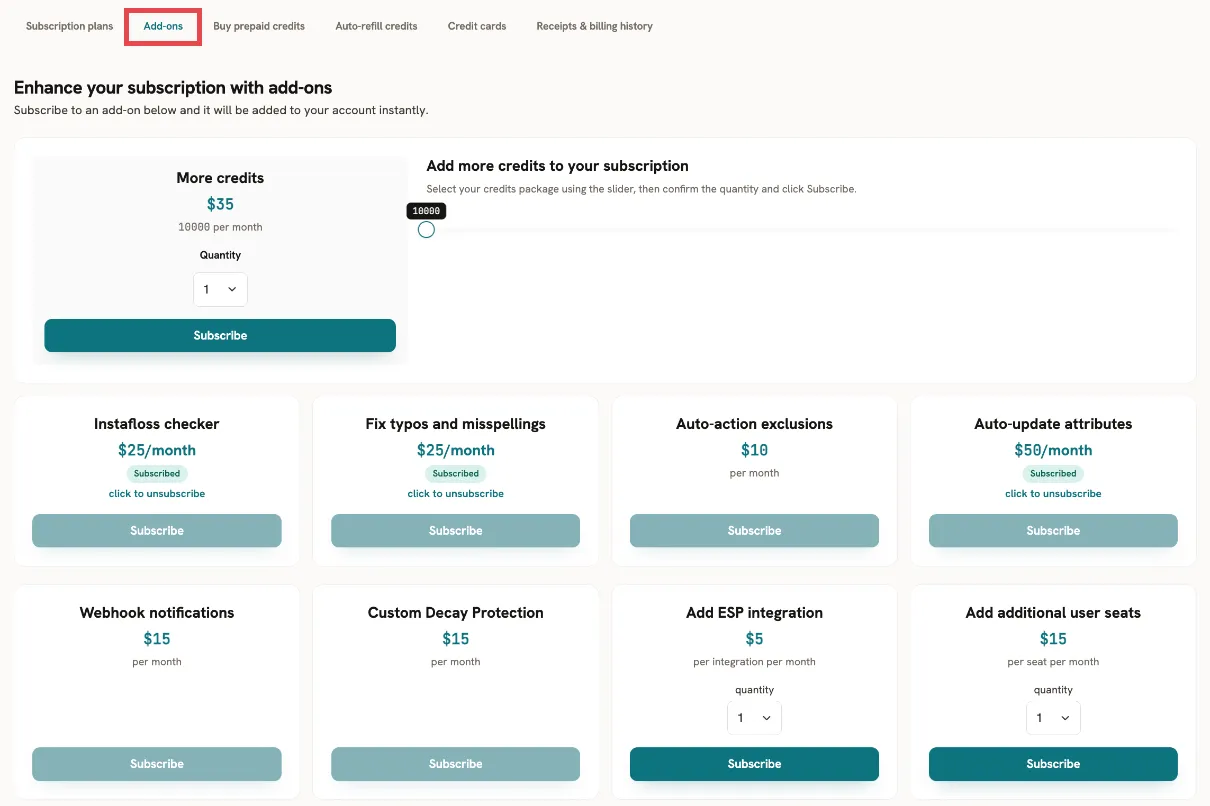
Task: Expand the ESP integration quantity dropdown
Action: pyautogui.click(x=754, y=718)
